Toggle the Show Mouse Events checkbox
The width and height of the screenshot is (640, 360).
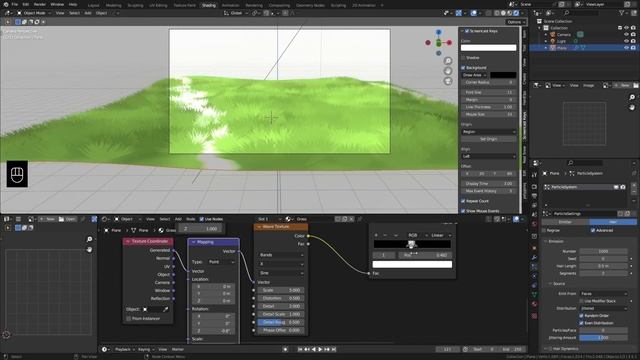click(463, 211)
